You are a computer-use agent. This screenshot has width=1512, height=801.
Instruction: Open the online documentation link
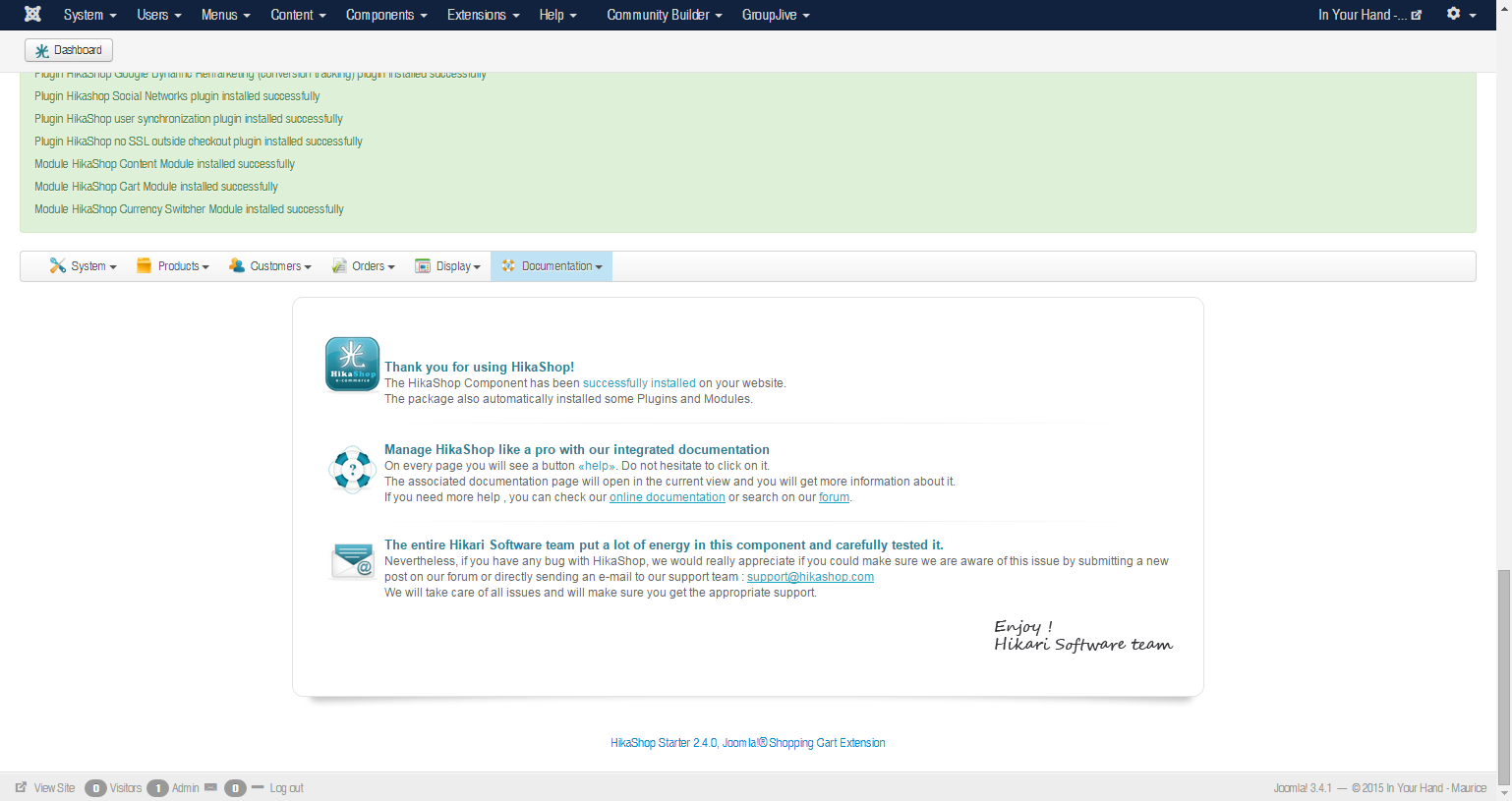668,497
